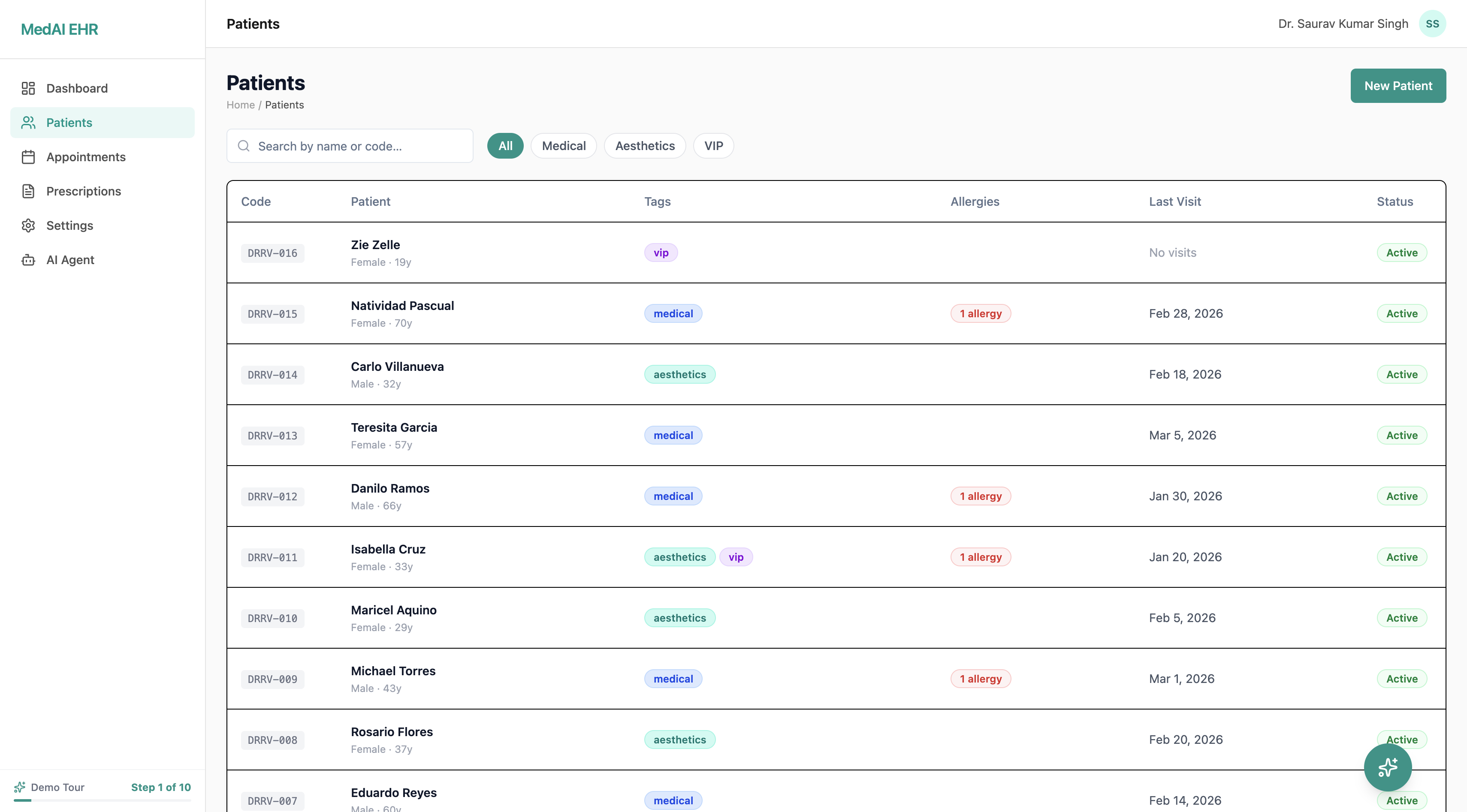Click Demo Tour label
The width and height of the screenshot is (1467, 812).
click(57, 787)
